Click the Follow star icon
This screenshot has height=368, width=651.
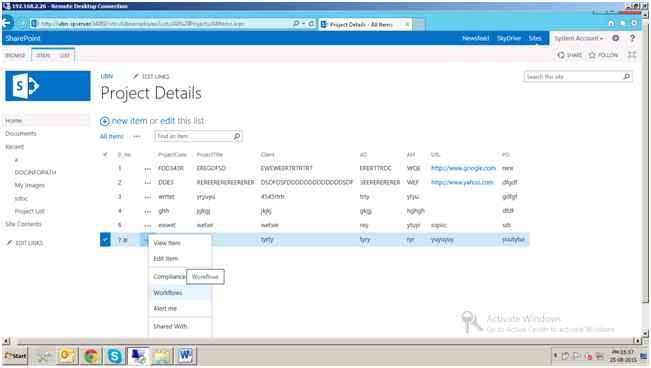(x=592, y=55)
